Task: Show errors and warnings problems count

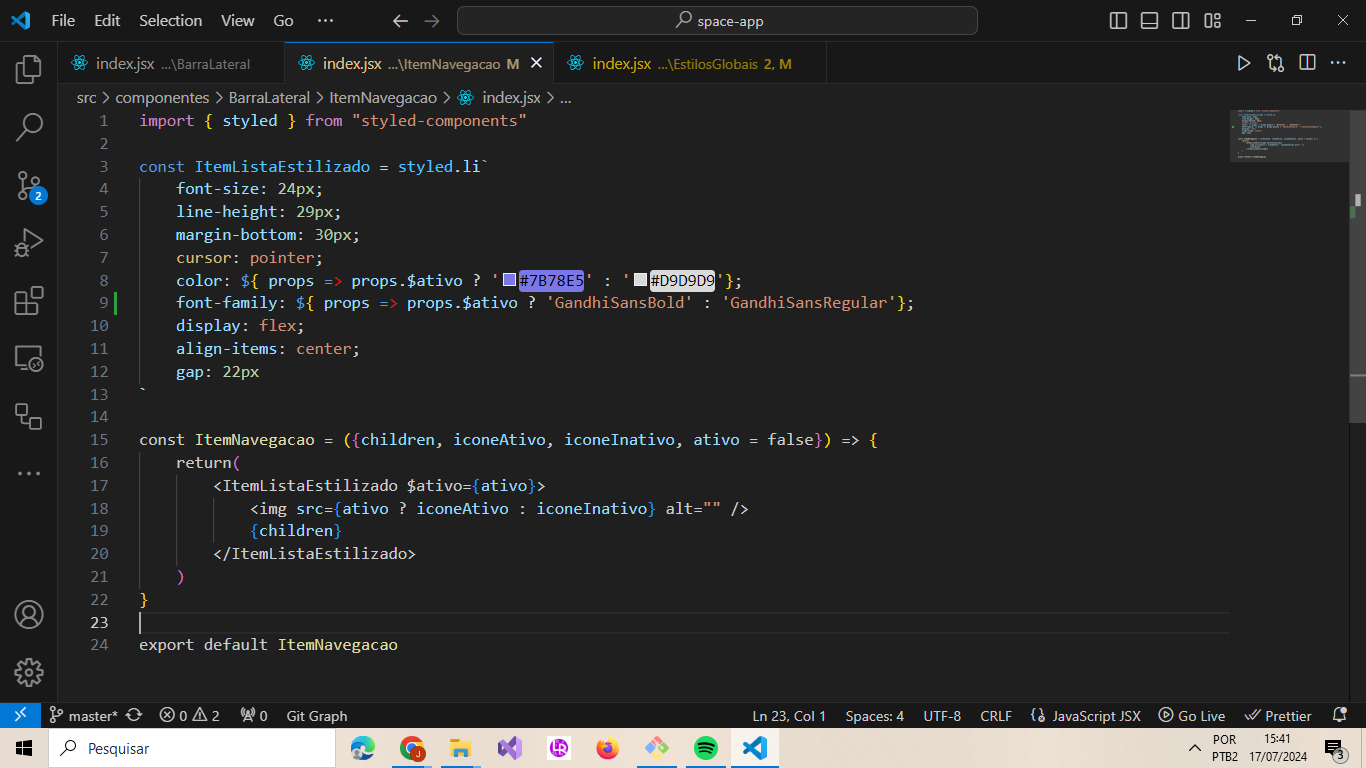Action: 189,716
